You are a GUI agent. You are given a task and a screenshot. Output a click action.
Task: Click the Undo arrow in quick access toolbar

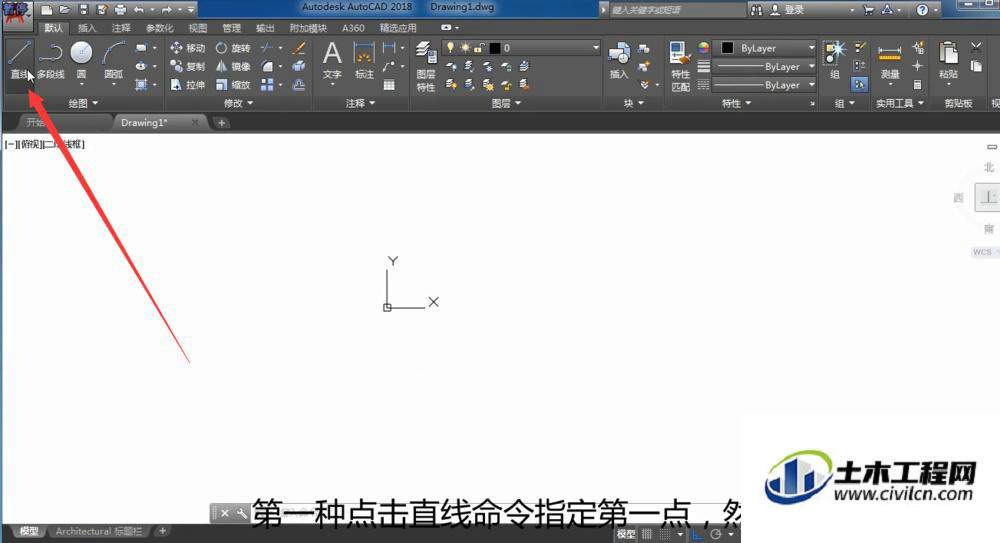coord(138,10)
